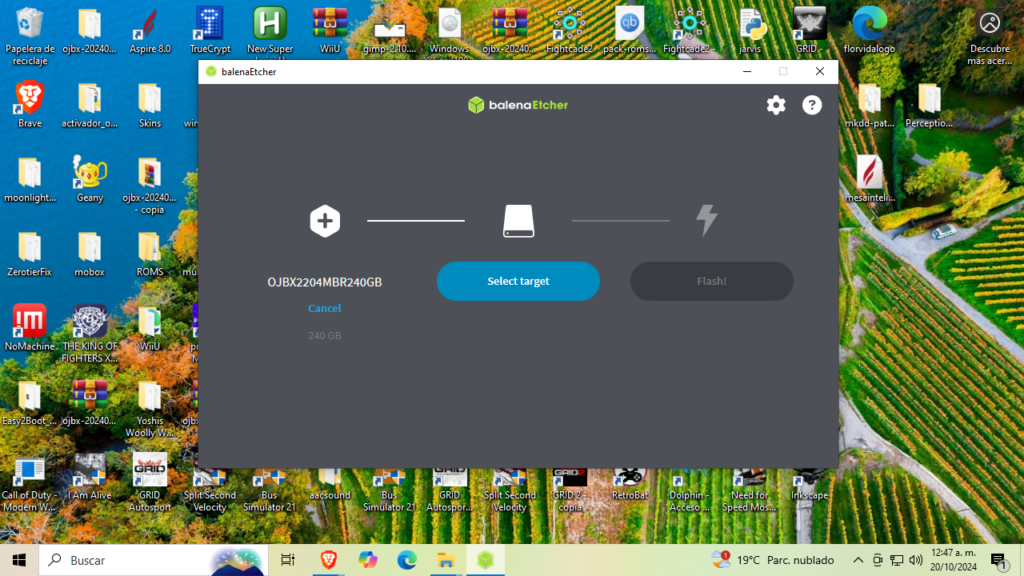The image size is (1024, 576).
Task: Open balenaEtcher settings gear
Action: tap(776, 105)
